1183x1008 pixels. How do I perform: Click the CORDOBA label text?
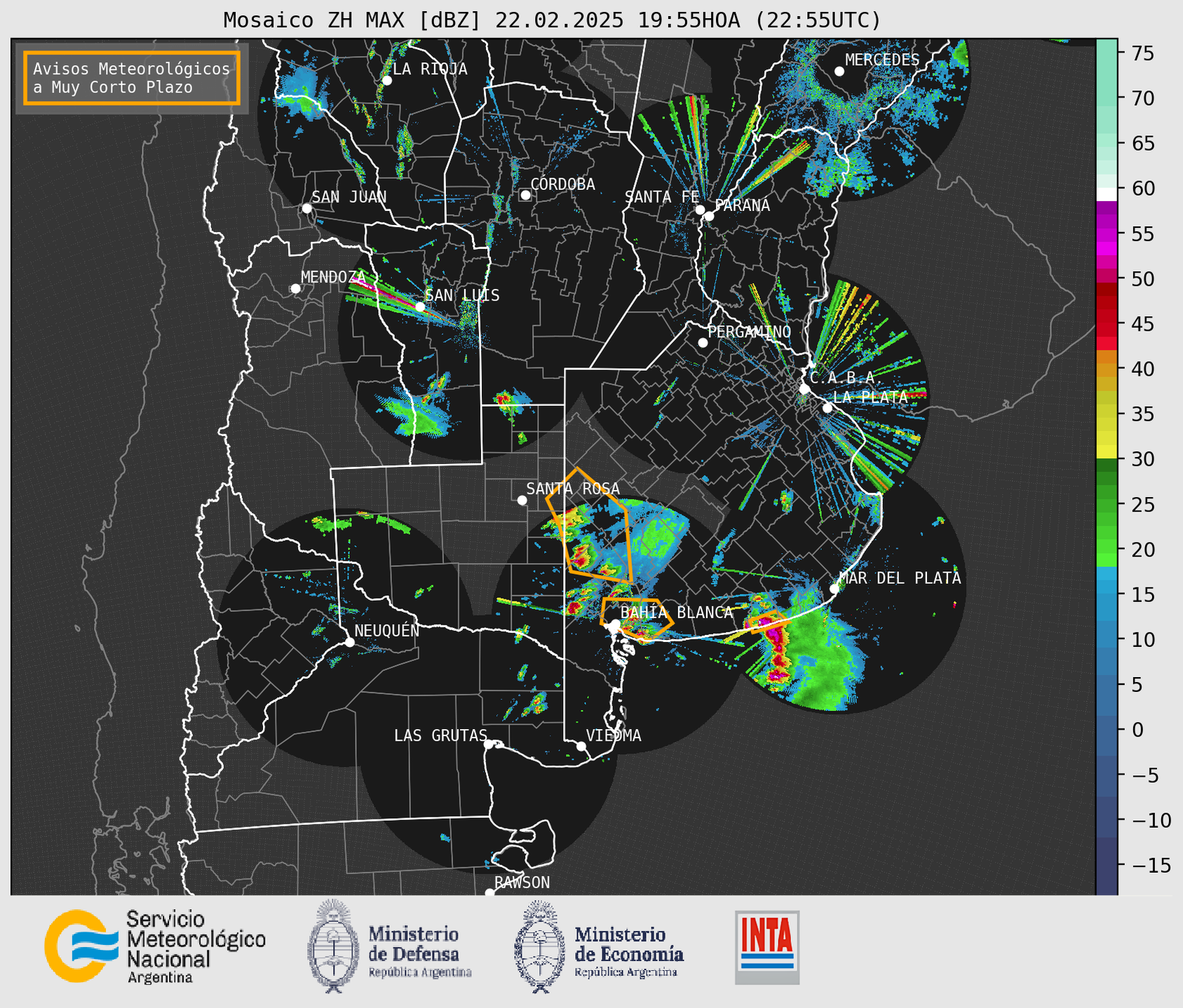pos(563,184)
